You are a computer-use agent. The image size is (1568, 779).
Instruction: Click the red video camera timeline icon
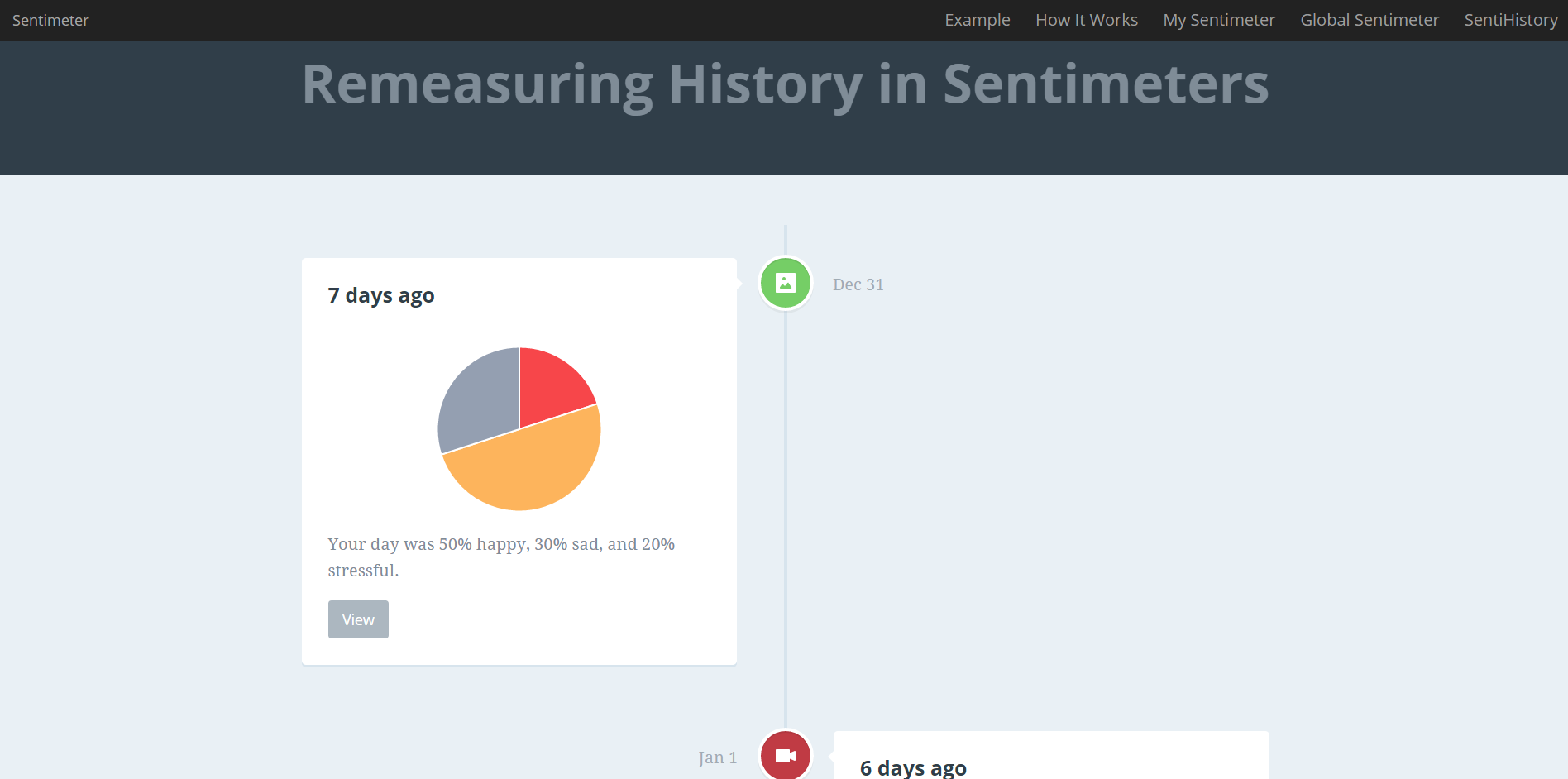pyautogui.click(x=786, y=755)
